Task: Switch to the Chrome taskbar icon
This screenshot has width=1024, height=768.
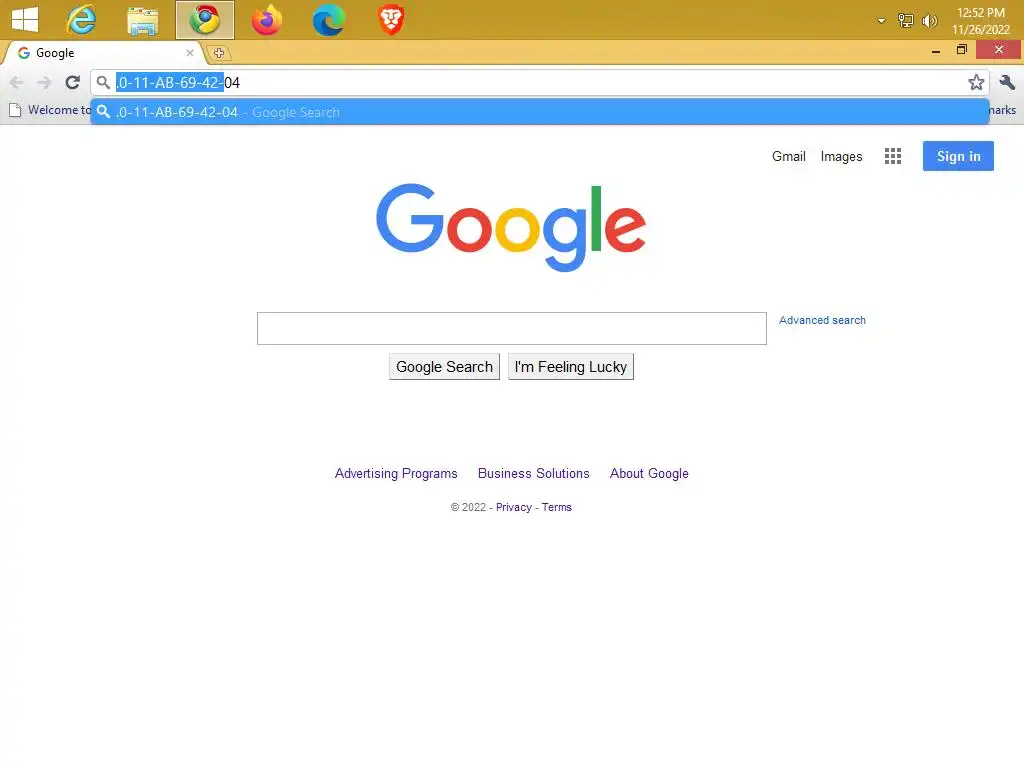Action: point(205,19)
